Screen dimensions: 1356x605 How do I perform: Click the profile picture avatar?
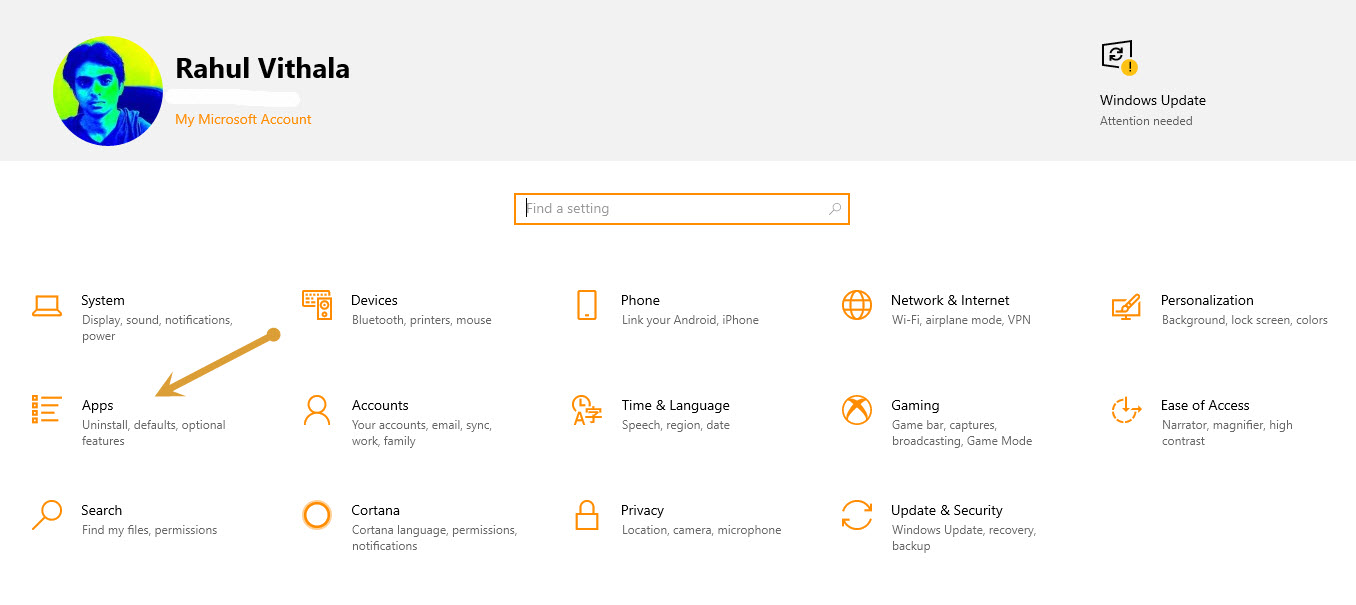(108, 91)
